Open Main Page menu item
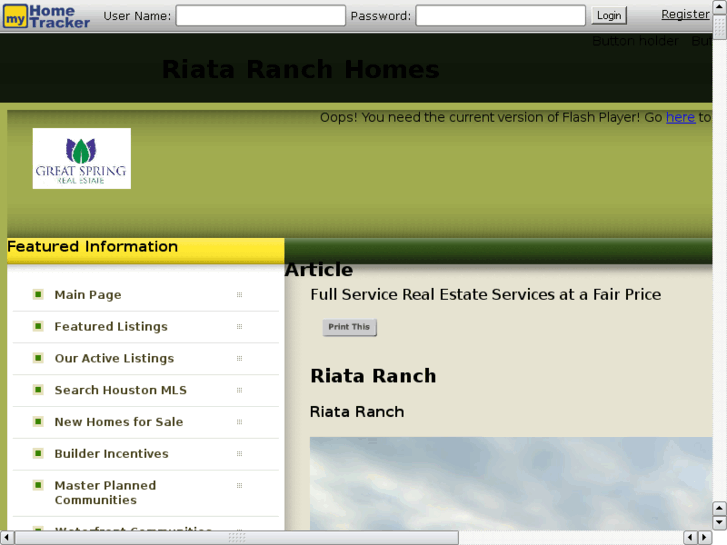Image resolution: width=727 pixels, height=545 pixels. [88, 295]
